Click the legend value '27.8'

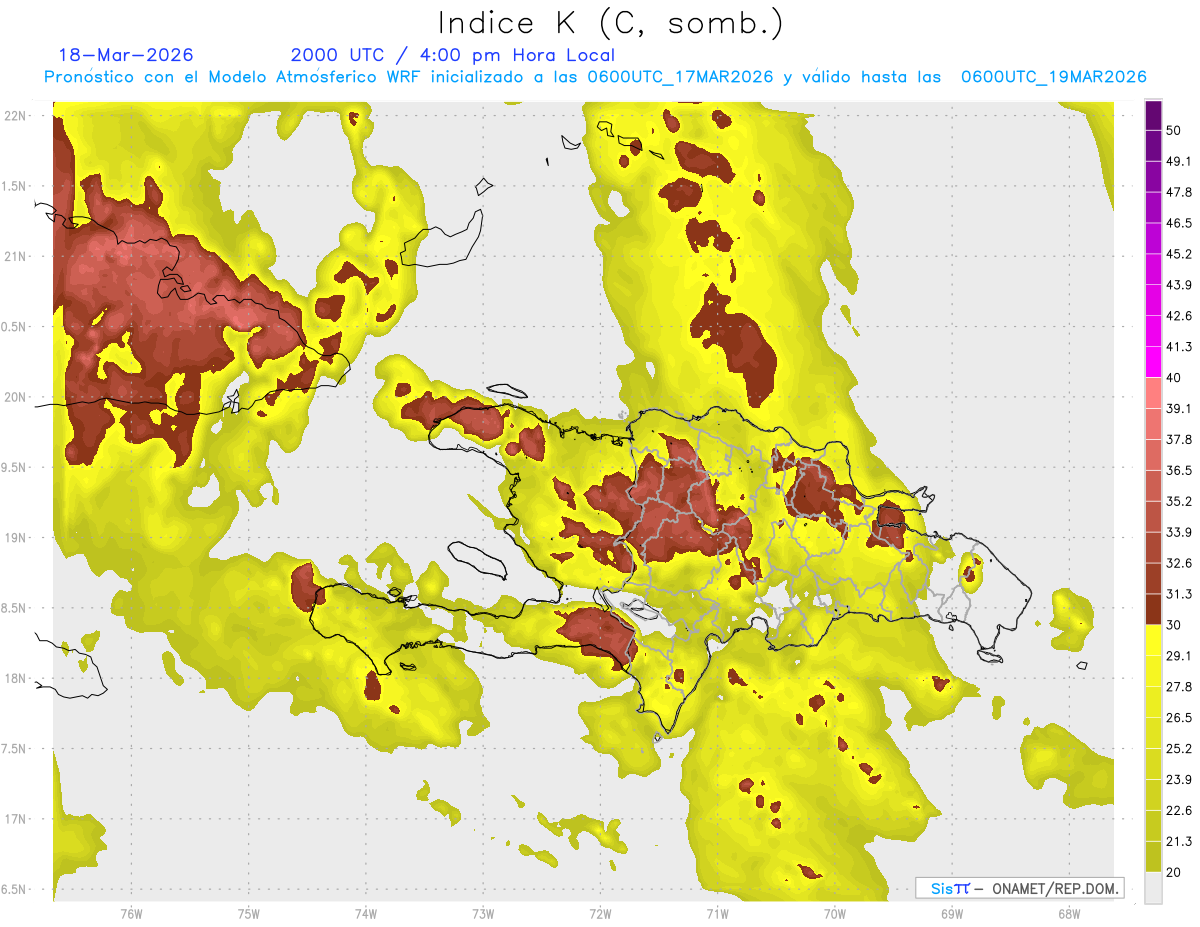[x=1179, y=687]
